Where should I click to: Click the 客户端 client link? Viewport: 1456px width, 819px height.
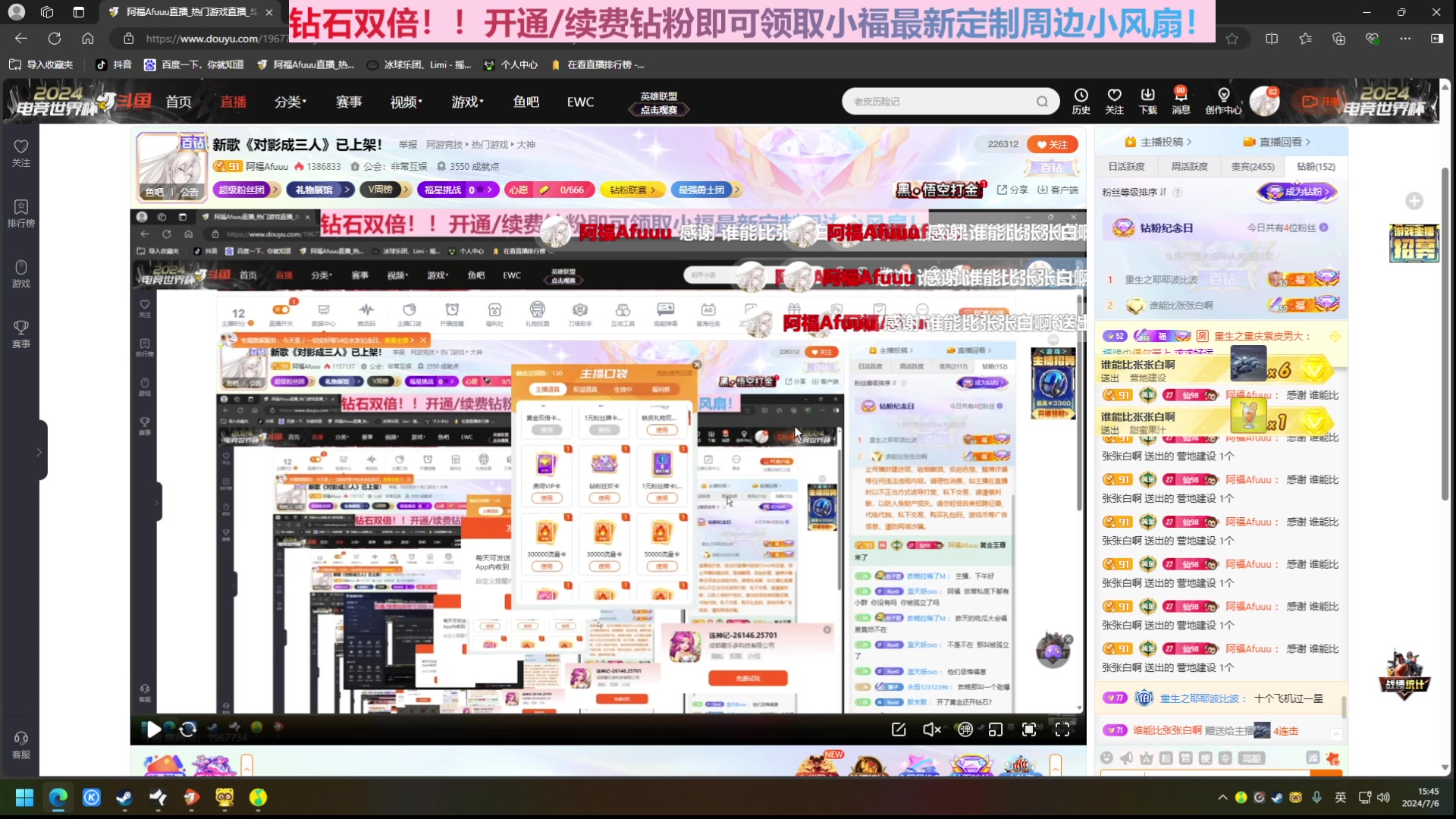pos(1058,190)
